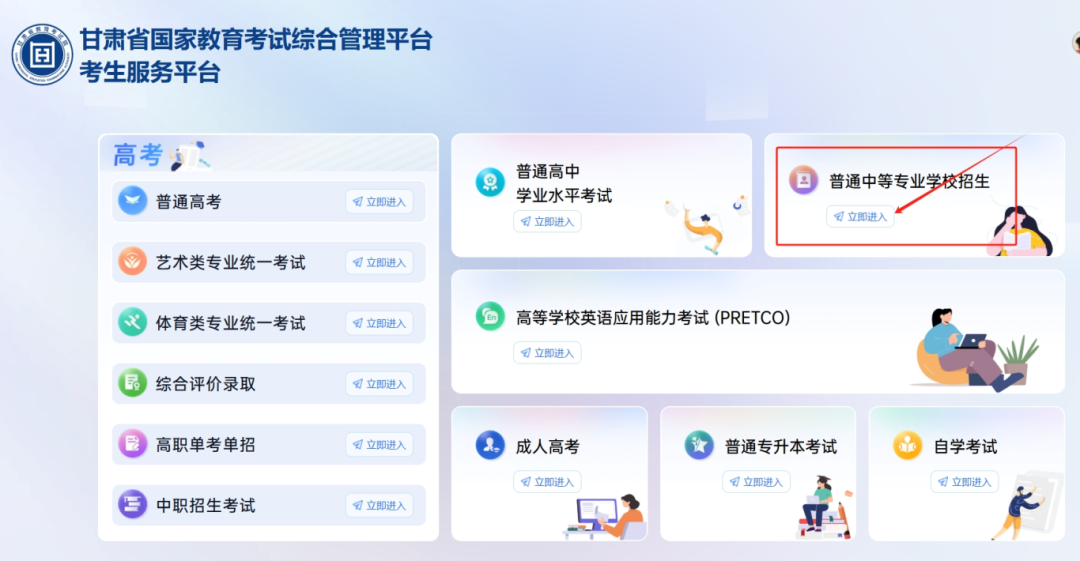Click the 普通专升本考试 title text
1080x561 pixels.
coord(780,447)
